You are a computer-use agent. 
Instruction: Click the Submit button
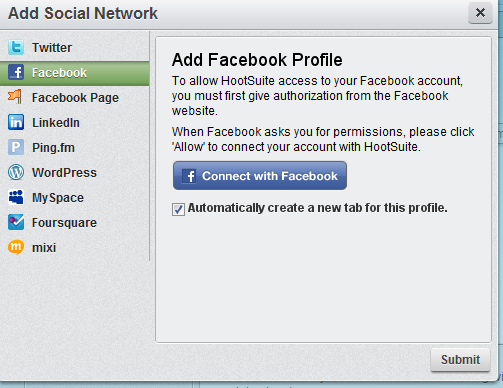[x=460, y=360]
